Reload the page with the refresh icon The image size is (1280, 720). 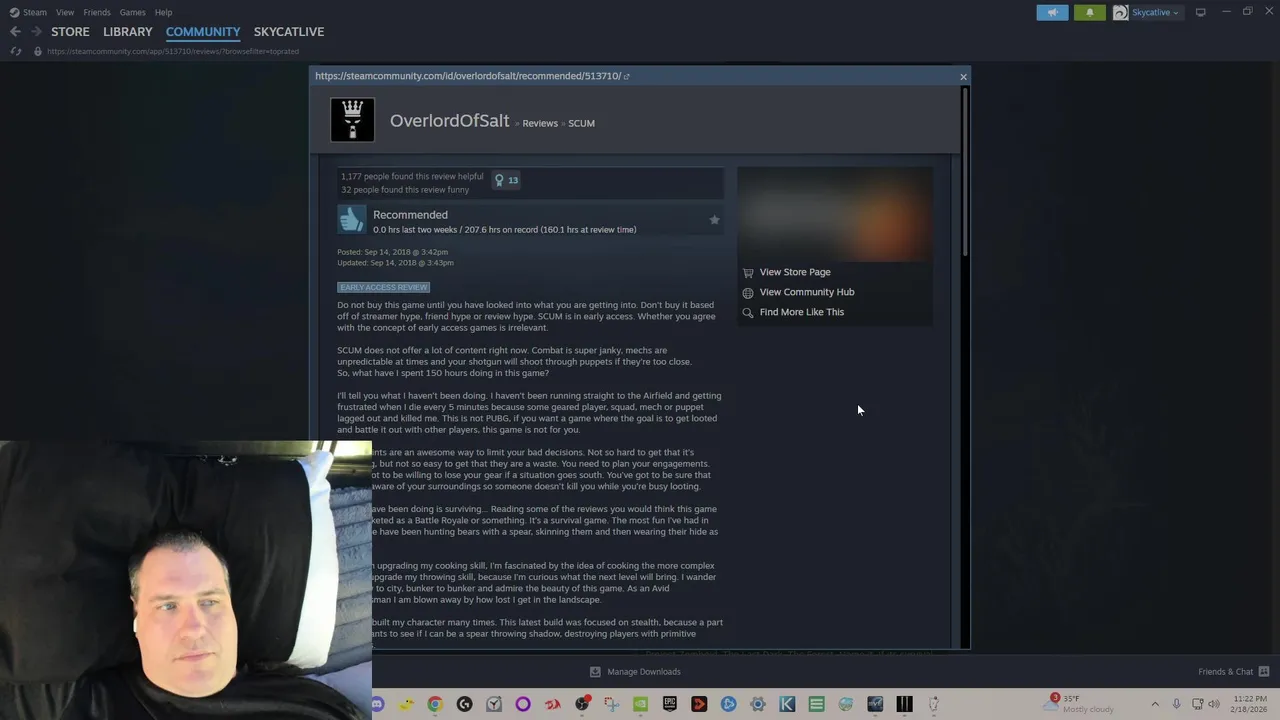point(16,51)
